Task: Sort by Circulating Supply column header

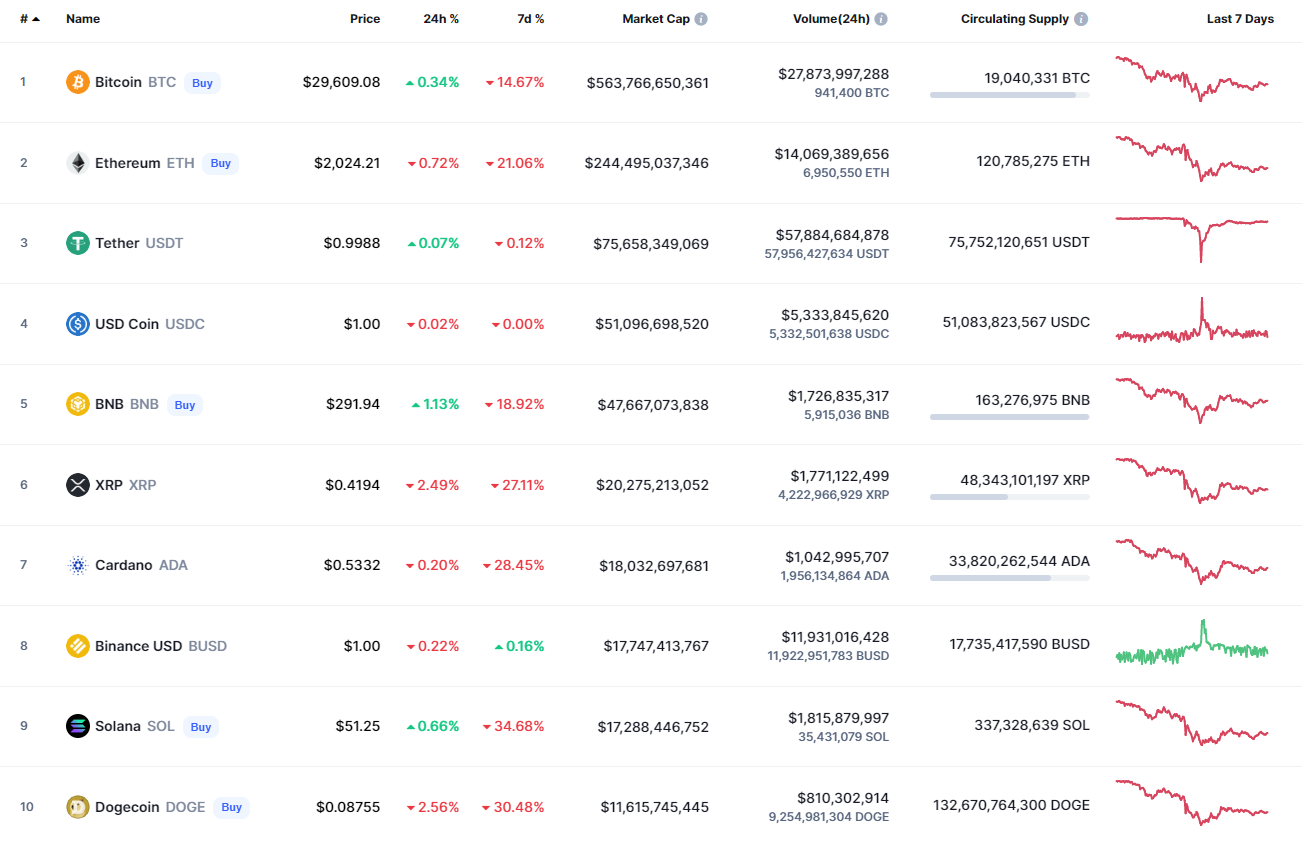Action: click(1015, 19)
